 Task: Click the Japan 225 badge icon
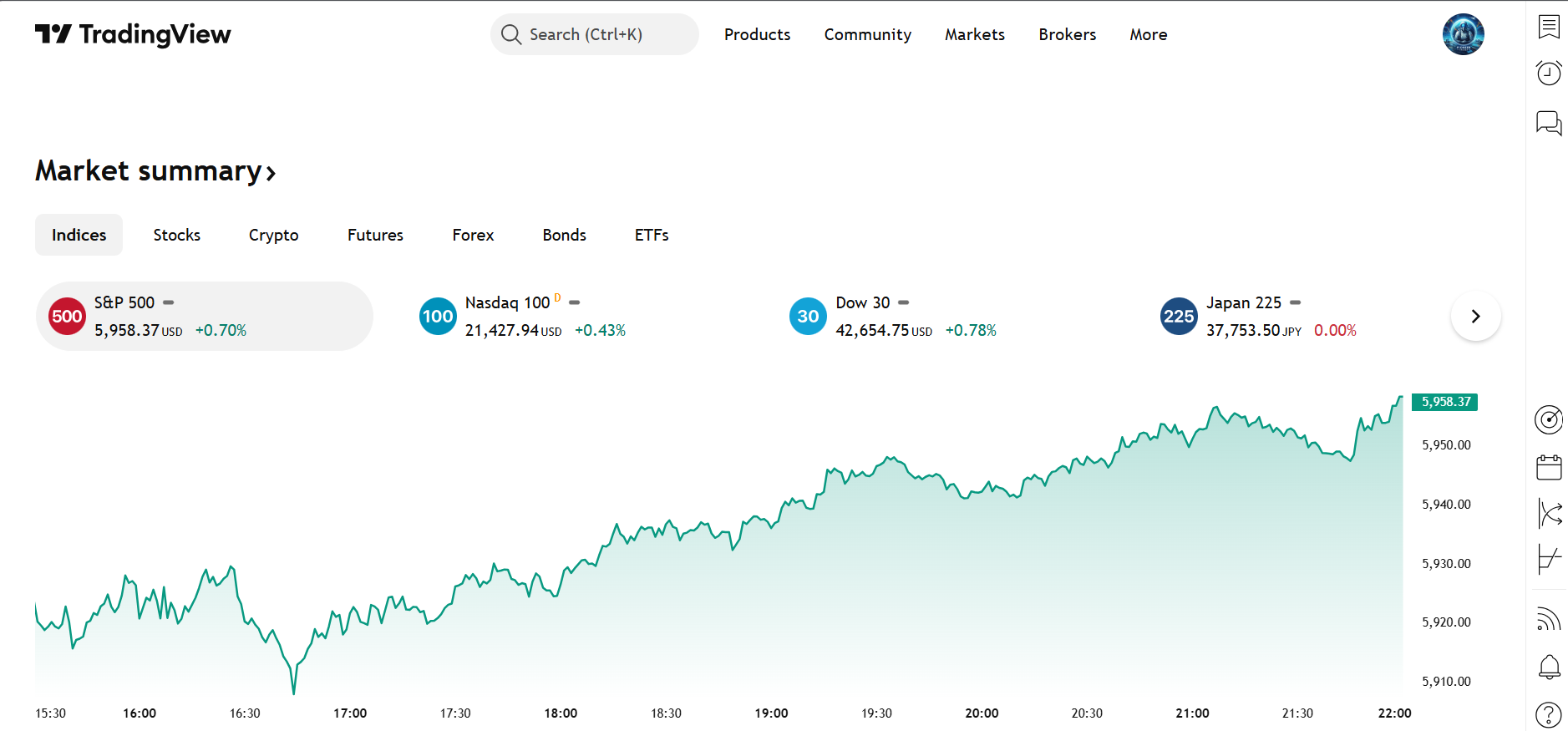pyautogui.click(x=1179, y=316)
